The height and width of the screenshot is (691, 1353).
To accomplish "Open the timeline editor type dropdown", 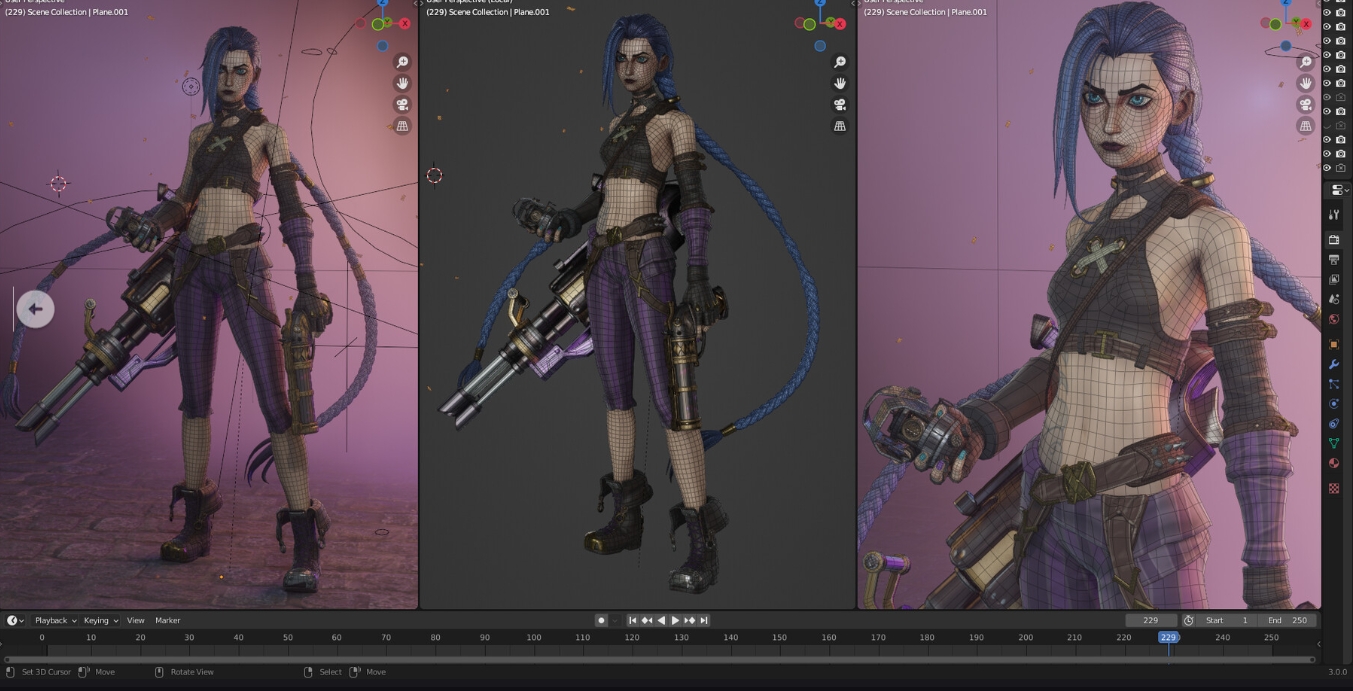I will (x=16, y=620).
